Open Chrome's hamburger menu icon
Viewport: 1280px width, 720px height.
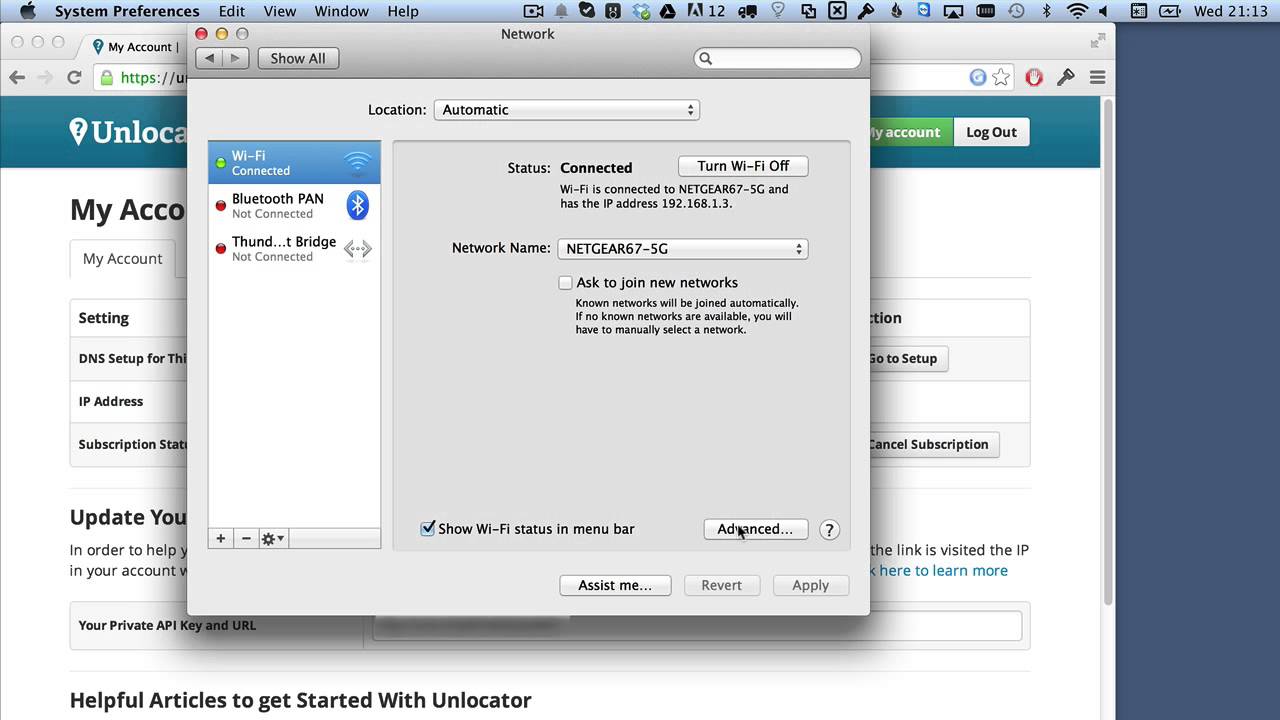[x=1097, y=77]
